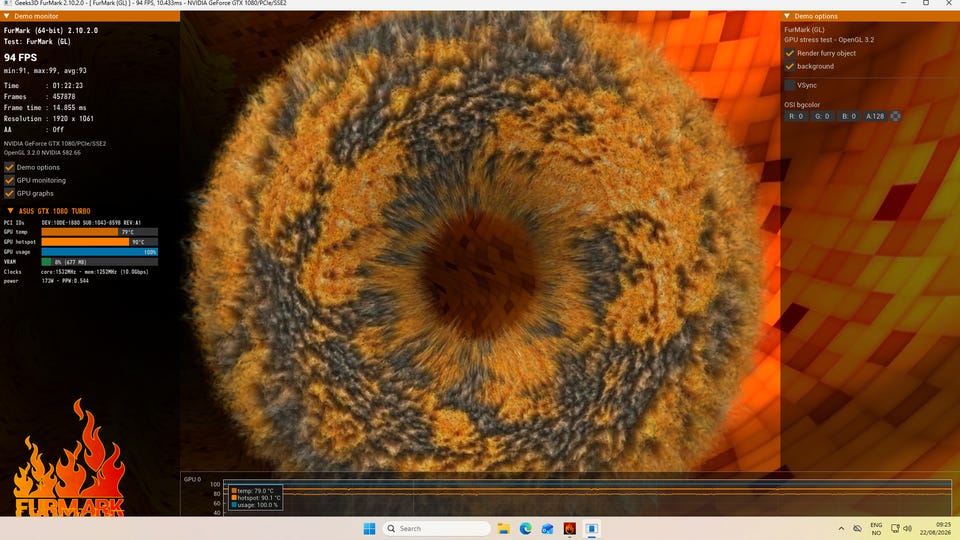Viewport: 960px width, 540px height.
Task: Collapse the Demo monitor panel header
Action: tap(90, 16)
